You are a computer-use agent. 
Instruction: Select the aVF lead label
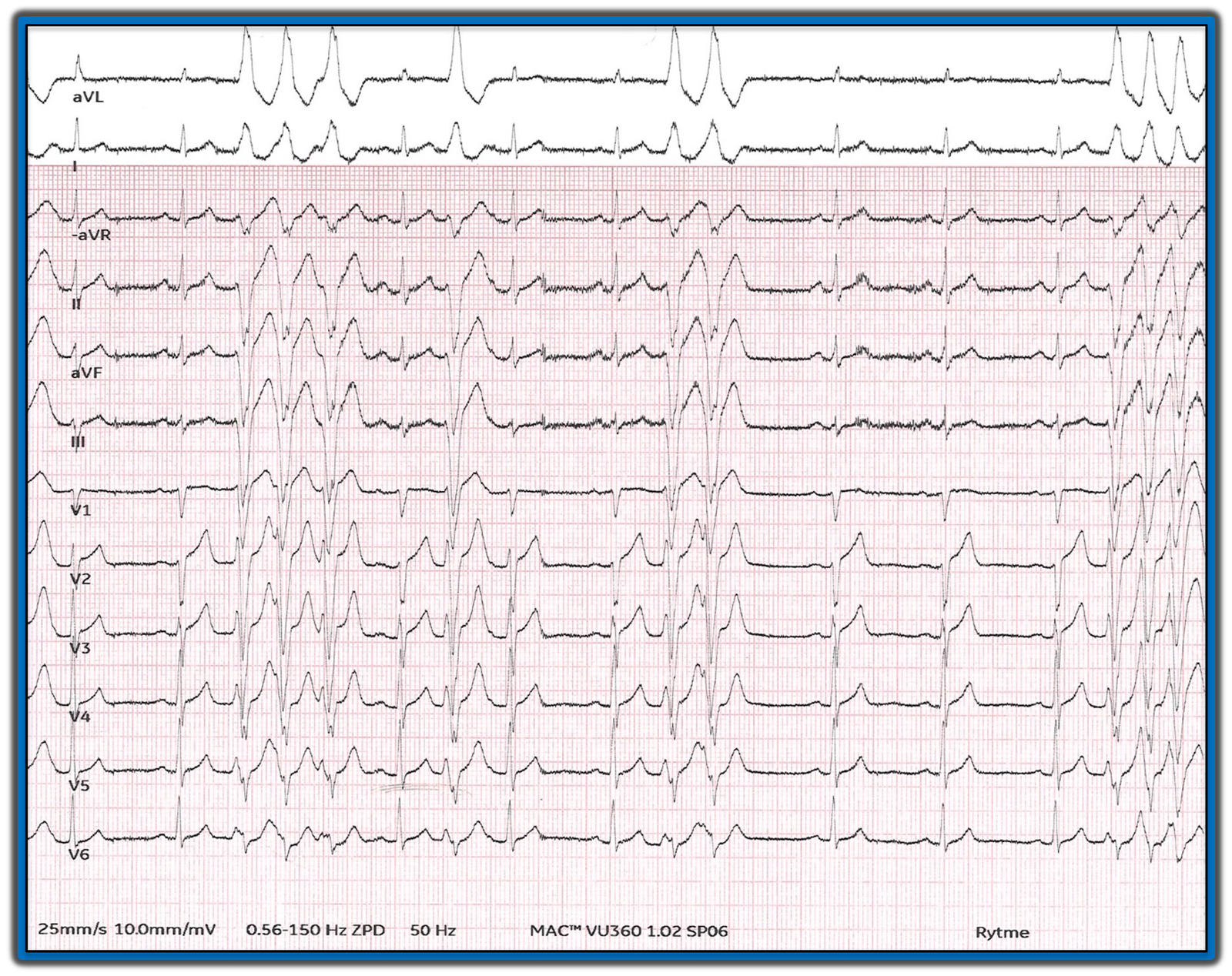point(86,373)
